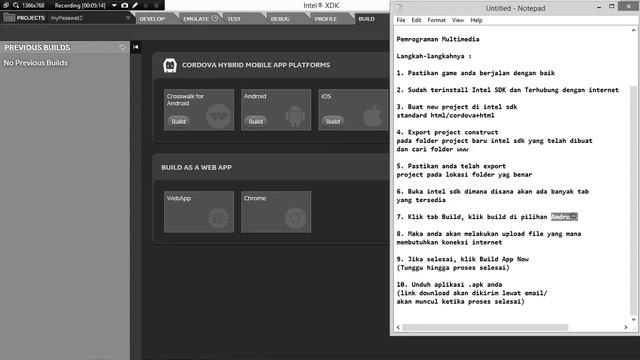Open the recording options dropdown arrow
Viewport: 640px width, 360px height.
point(114,5)
